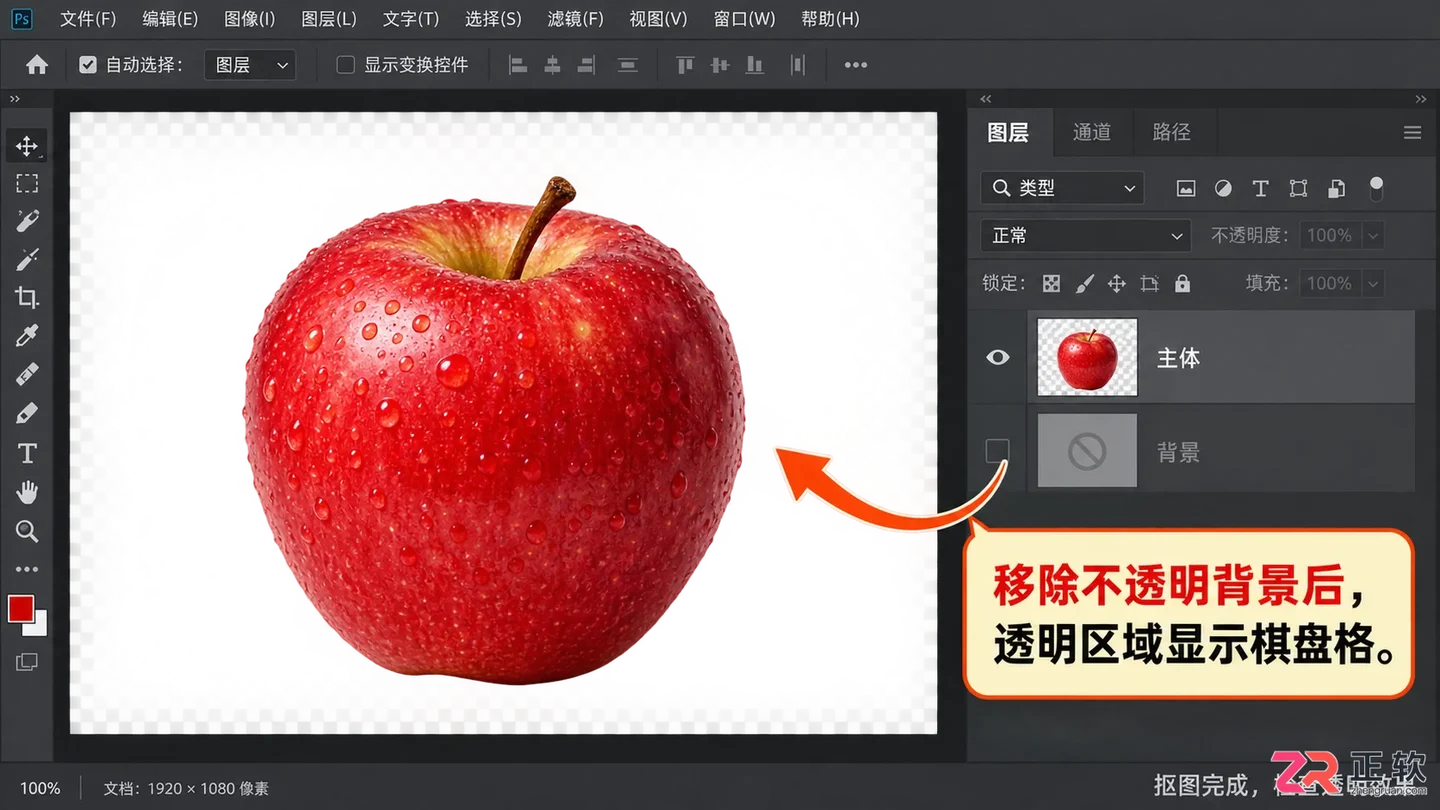1440x810 pixels.
Task: Open the 填充 percentage dropdown arrow
Action: (x=1373, y=284)
